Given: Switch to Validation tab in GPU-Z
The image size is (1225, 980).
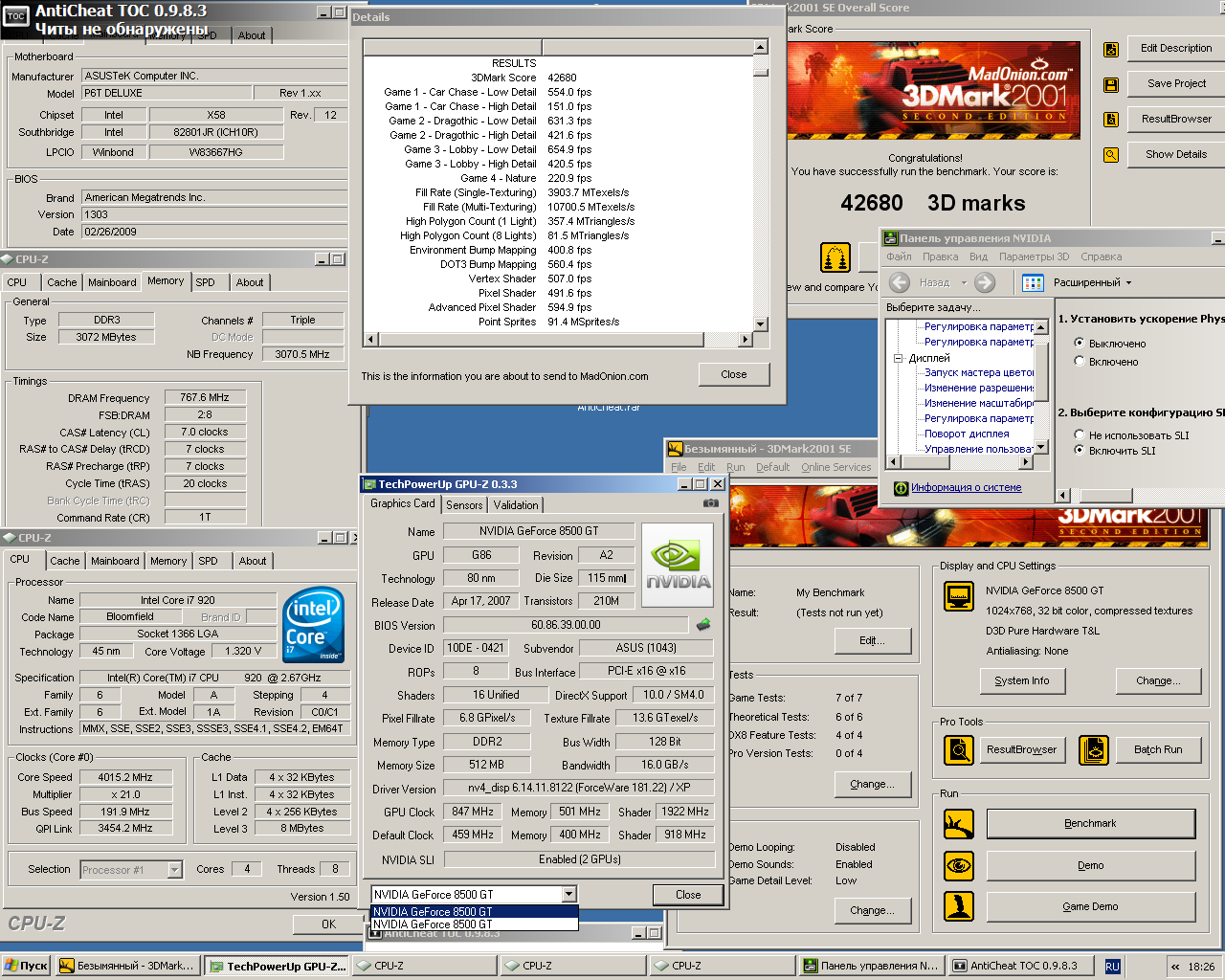Looking at the screenshot, I should [517, 505].
